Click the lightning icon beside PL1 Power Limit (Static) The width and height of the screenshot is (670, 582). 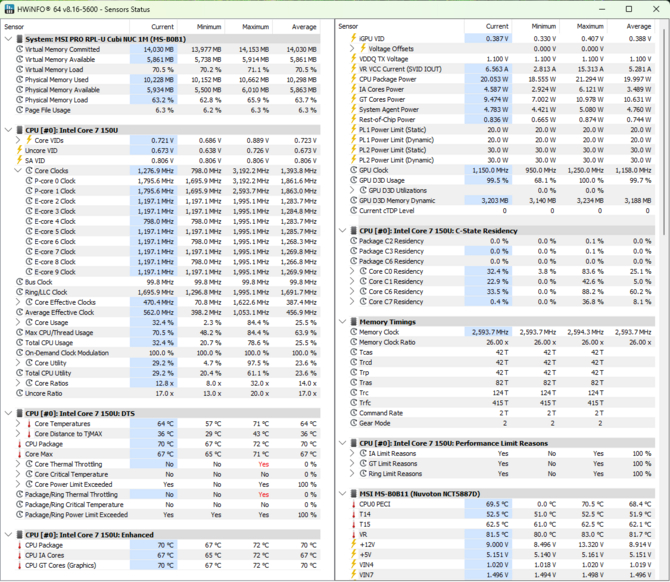pos(354,129)
